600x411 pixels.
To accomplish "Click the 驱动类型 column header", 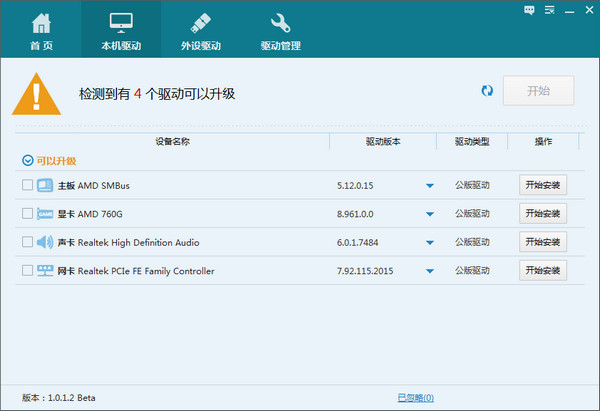I will click(472, 142).
